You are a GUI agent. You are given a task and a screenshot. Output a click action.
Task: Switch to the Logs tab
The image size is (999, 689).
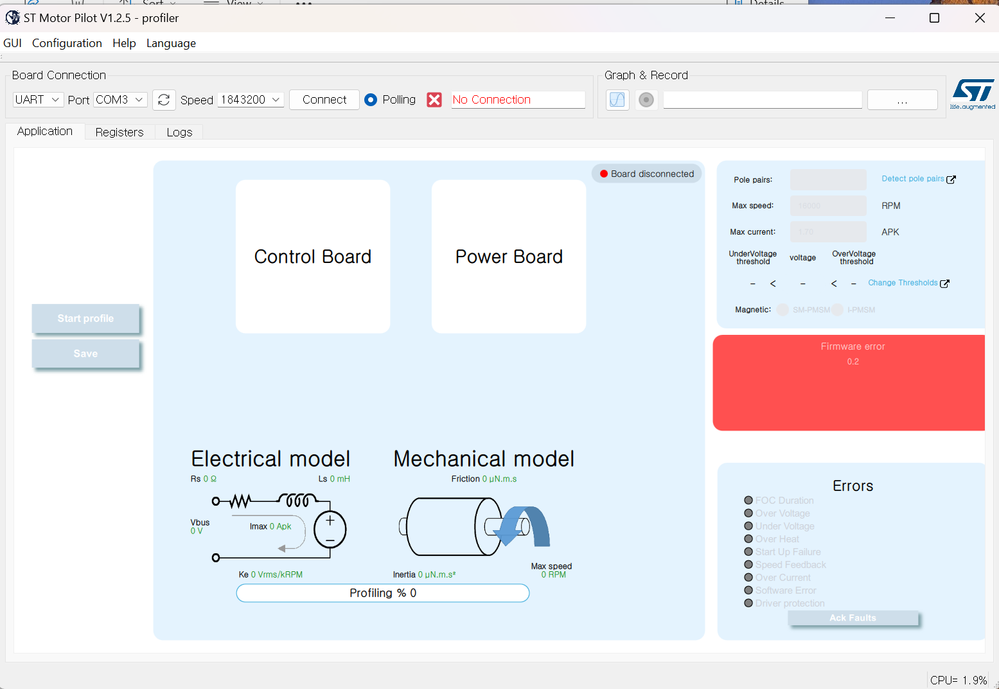click(x=179, y=133)
